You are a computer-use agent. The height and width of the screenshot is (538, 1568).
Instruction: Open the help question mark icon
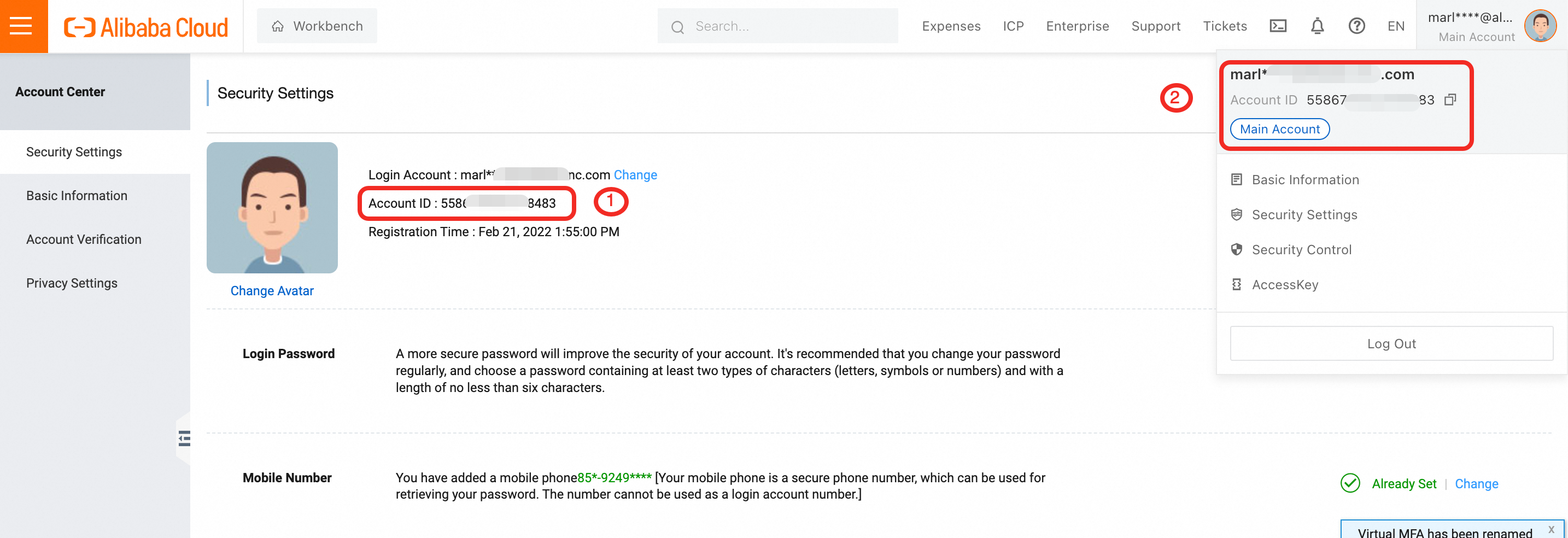coord(1356,26)
